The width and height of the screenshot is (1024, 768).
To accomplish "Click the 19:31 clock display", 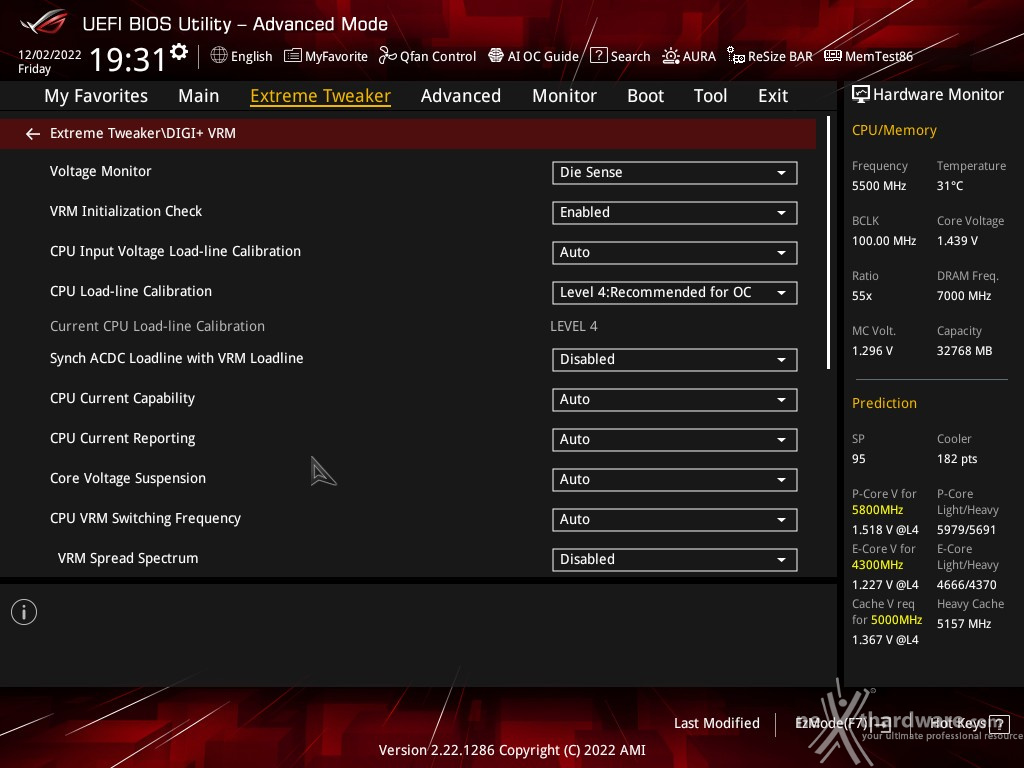I will tap(127, 59).
